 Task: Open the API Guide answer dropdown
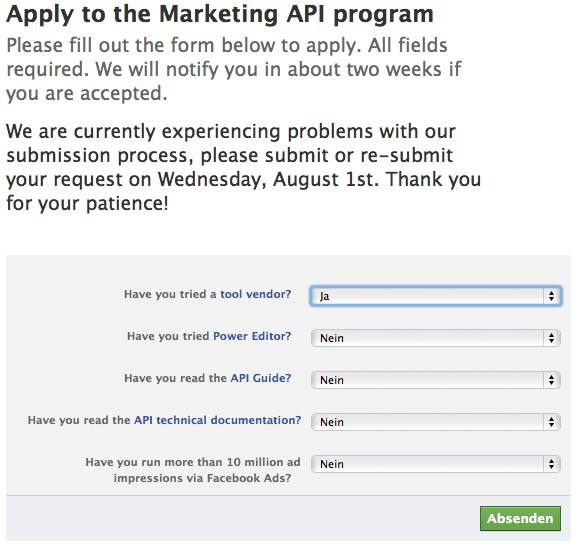tap(436, 380)
